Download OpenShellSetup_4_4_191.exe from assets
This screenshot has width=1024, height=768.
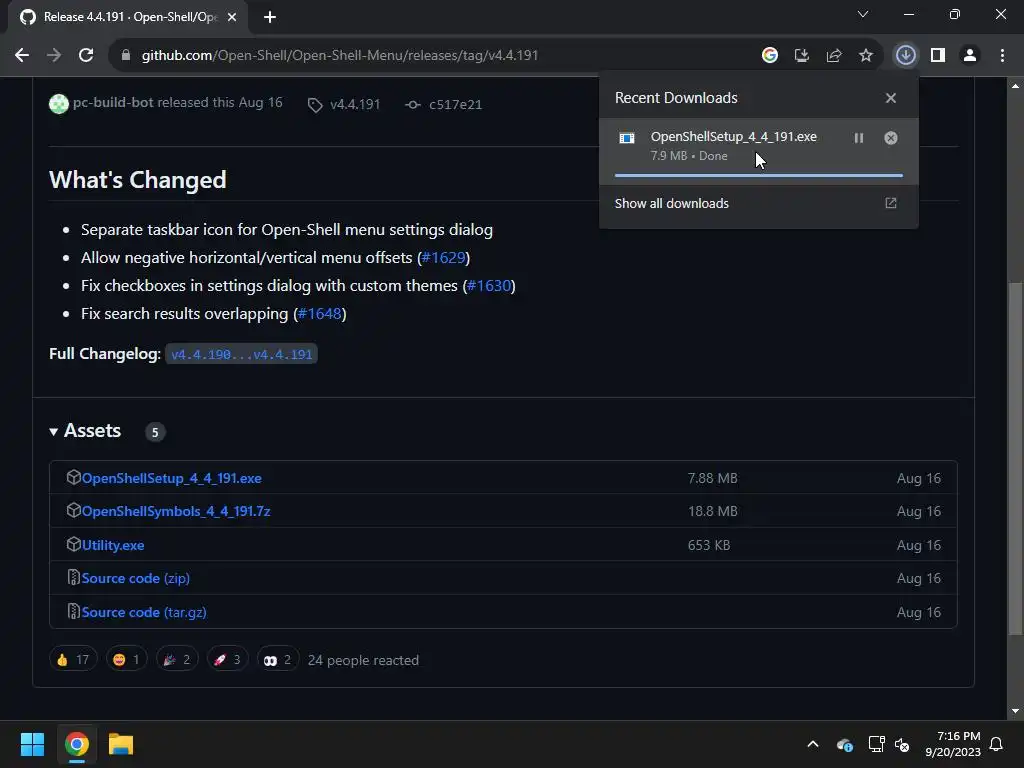coord(171,479)
